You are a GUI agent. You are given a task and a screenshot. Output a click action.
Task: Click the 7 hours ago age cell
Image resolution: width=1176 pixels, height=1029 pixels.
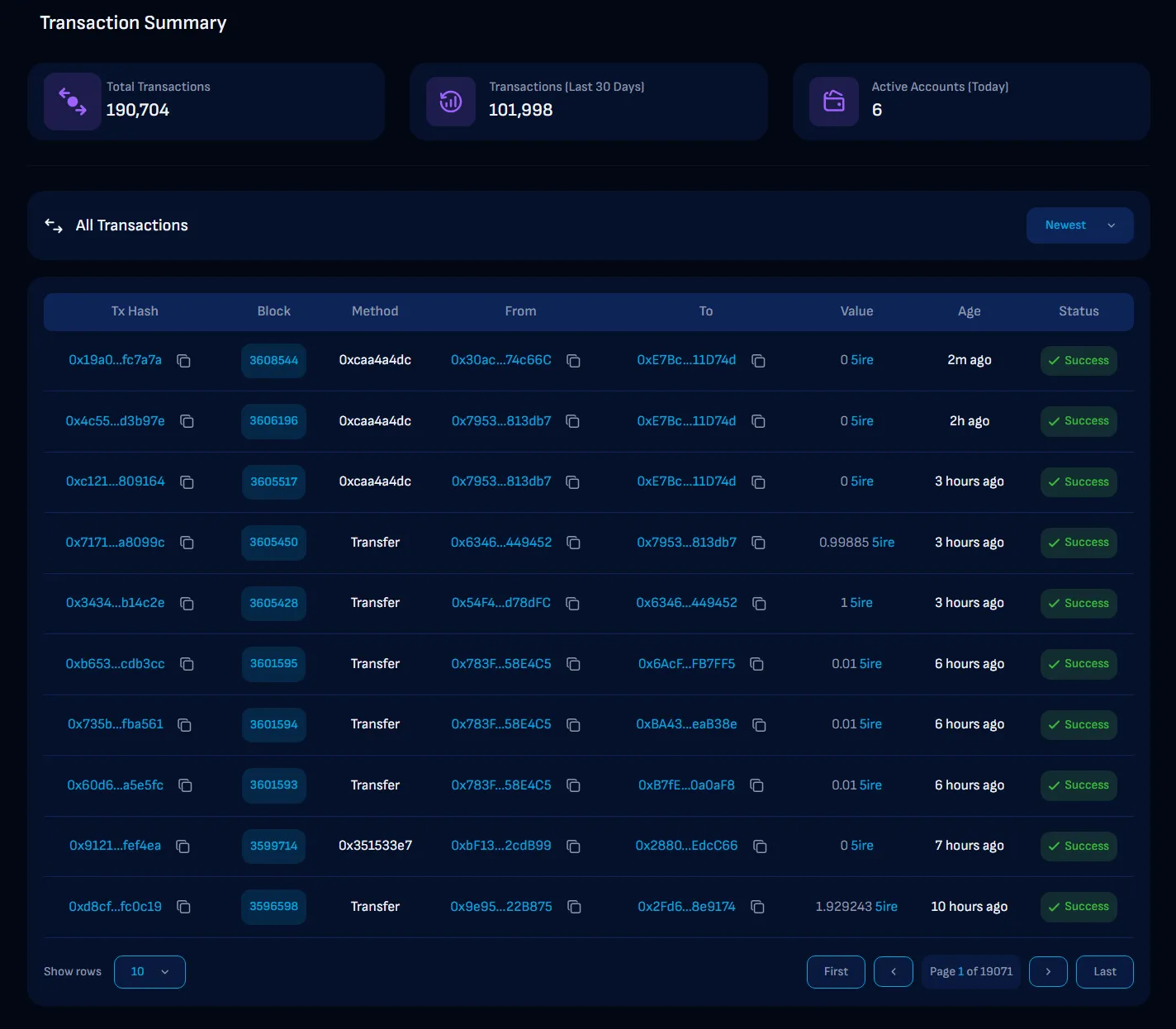coord(970,846)
